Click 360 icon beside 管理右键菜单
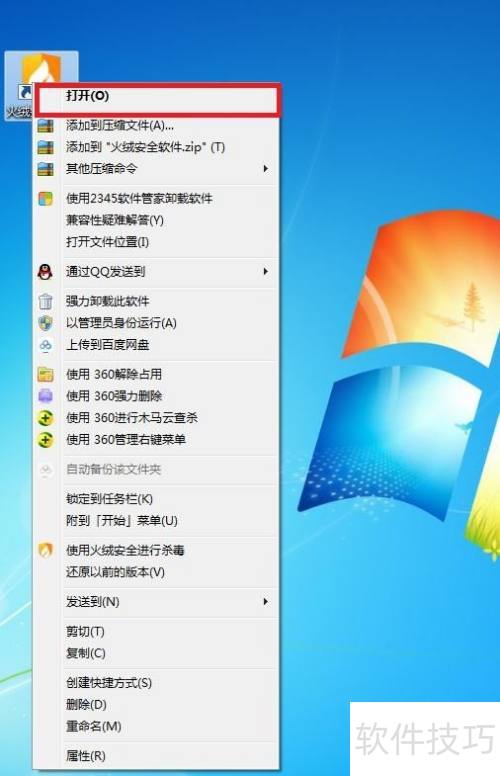The image size is (500, 776). pos(46,440)
